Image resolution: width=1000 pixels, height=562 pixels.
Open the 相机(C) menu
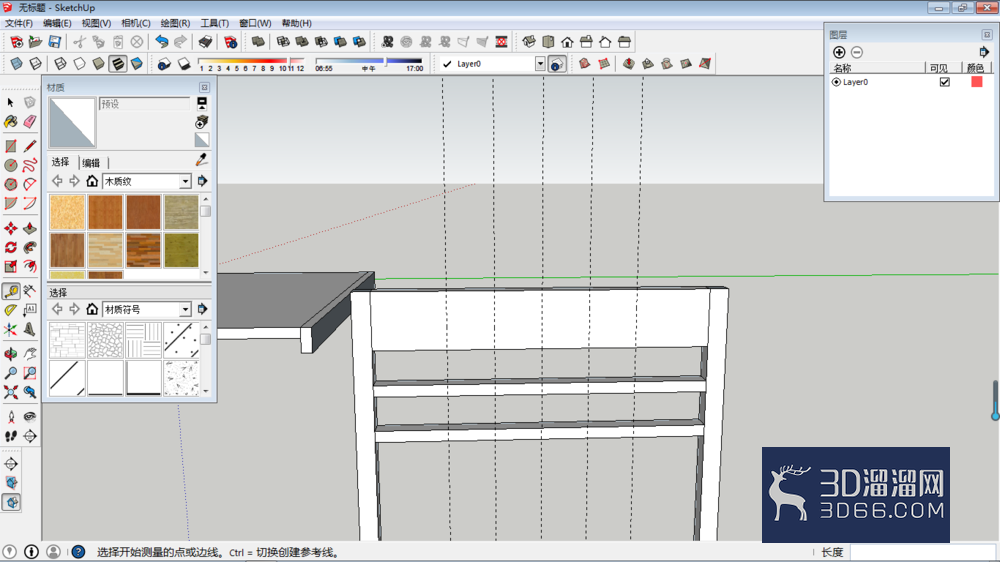[x=135, y=23]
